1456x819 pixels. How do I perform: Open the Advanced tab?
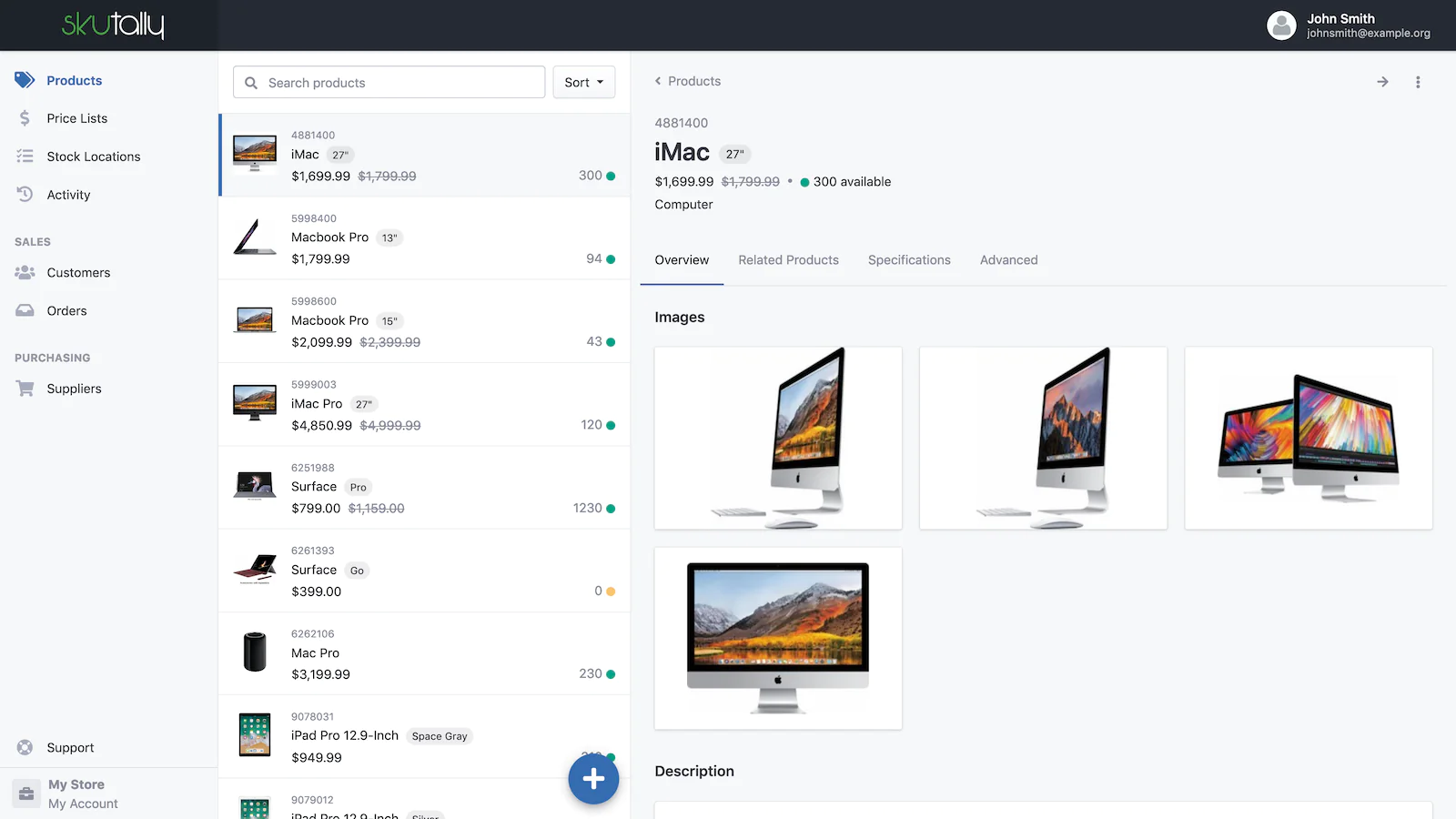tap(1008, 260)
